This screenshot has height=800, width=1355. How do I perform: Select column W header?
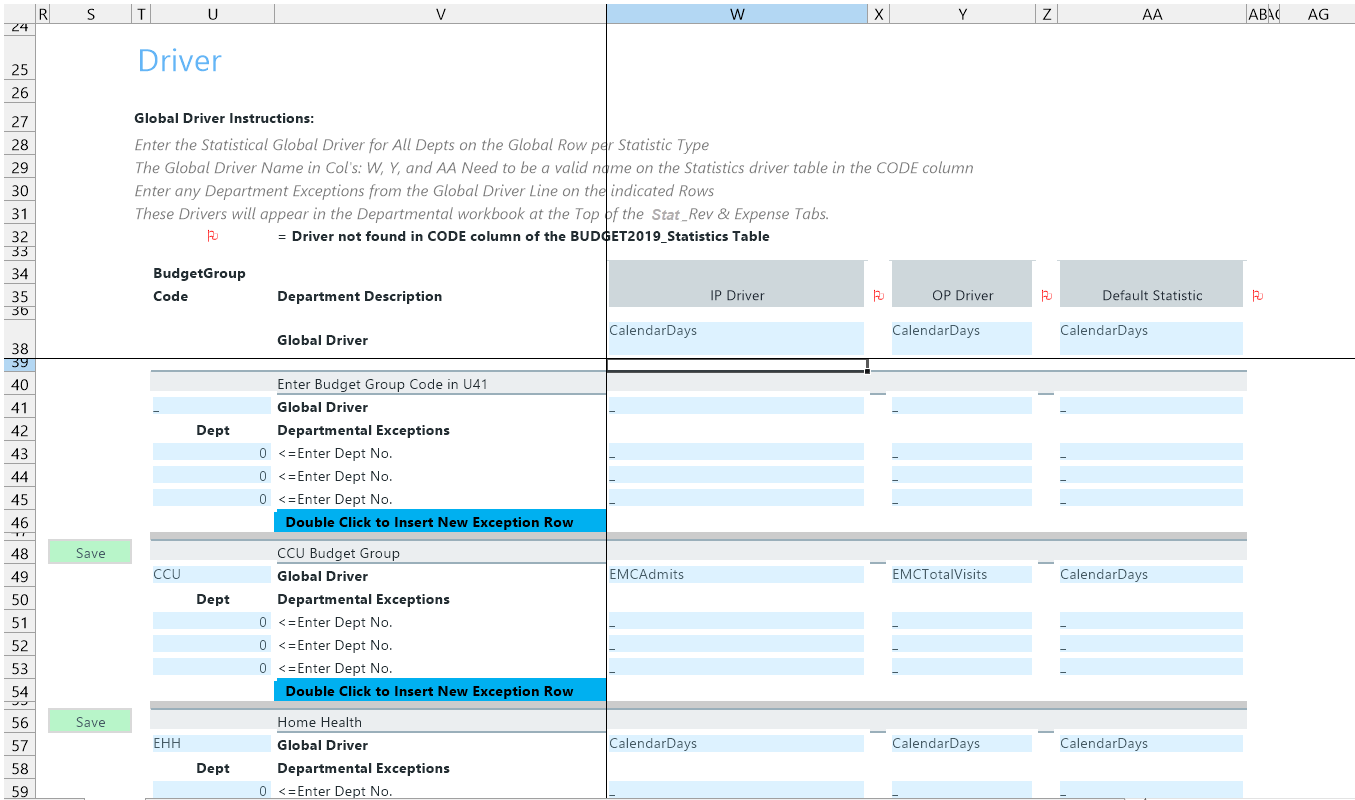click(737, 14)
